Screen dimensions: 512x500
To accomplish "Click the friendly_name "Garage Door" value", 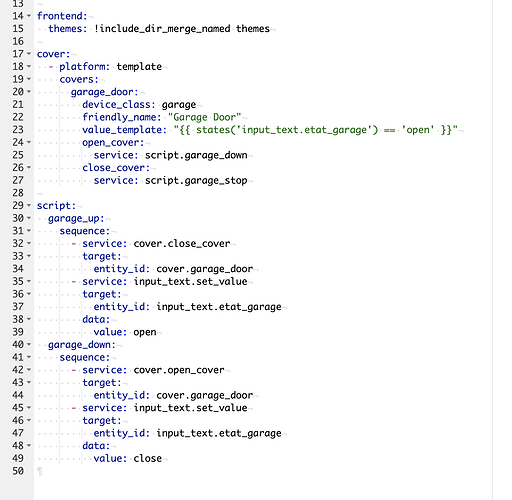I will [x=204, y=117].
